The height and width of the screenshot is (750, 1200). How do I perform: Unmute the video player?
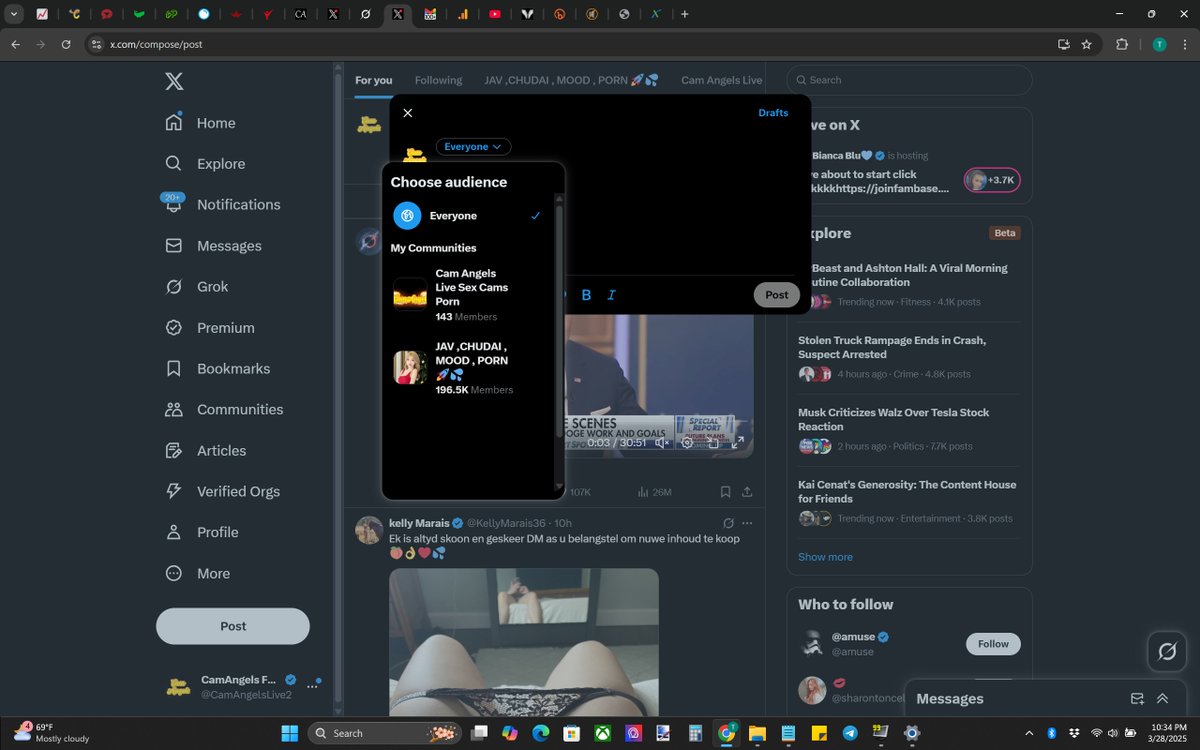tap(661, 442)
